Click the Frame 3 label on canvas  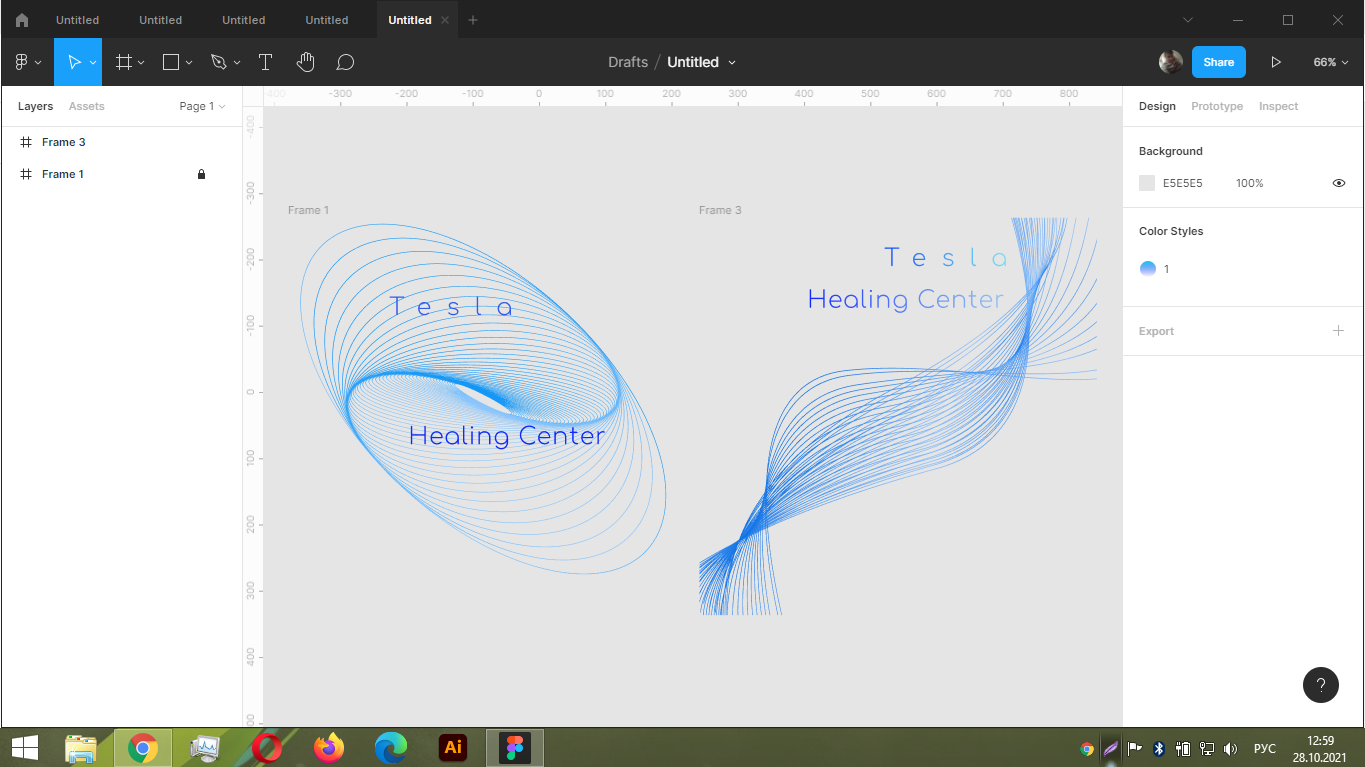click(720, 210)
